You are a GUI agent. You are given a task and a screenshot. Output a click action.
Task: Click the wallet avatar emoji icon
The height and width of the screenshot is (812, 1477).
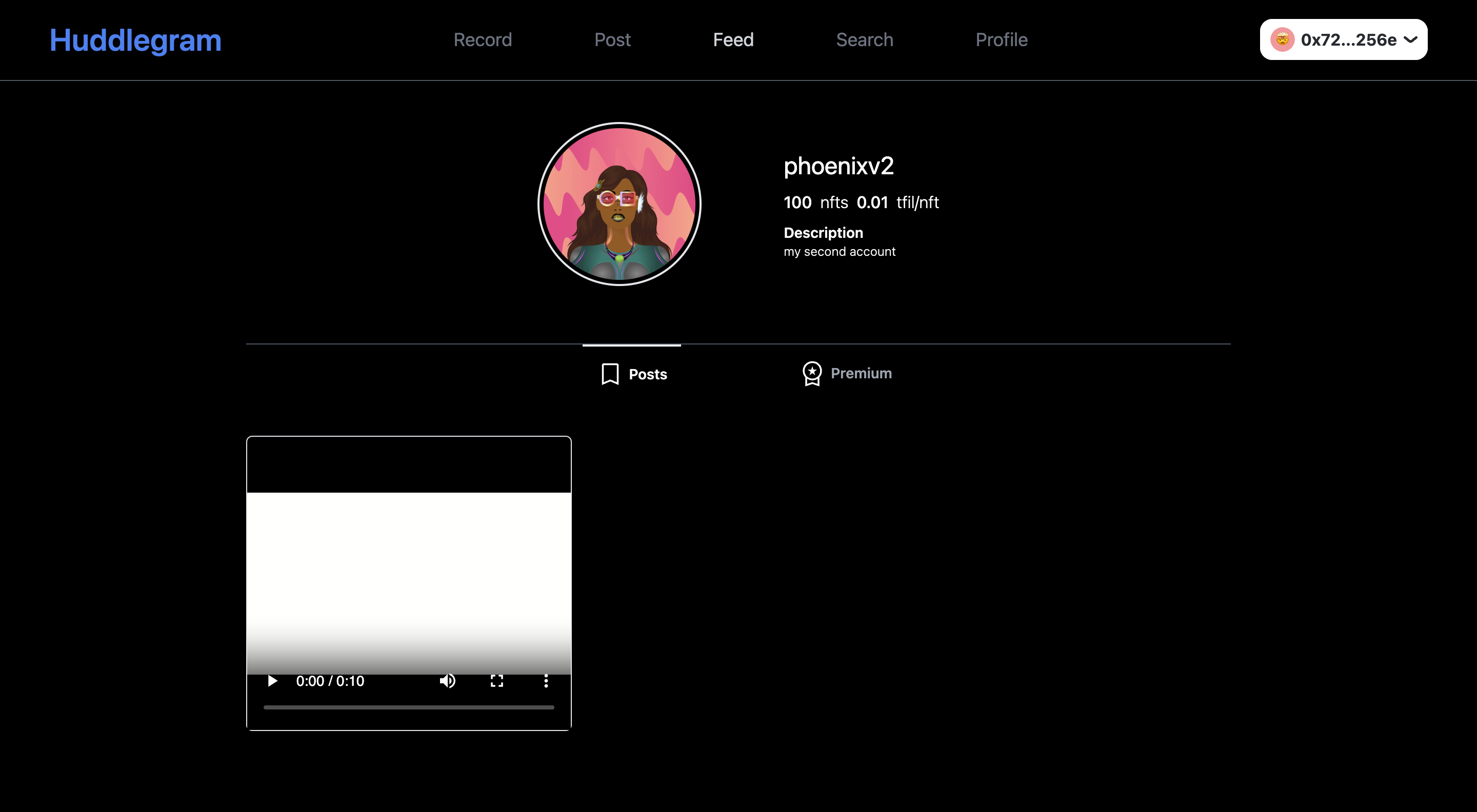[1282, 39]
